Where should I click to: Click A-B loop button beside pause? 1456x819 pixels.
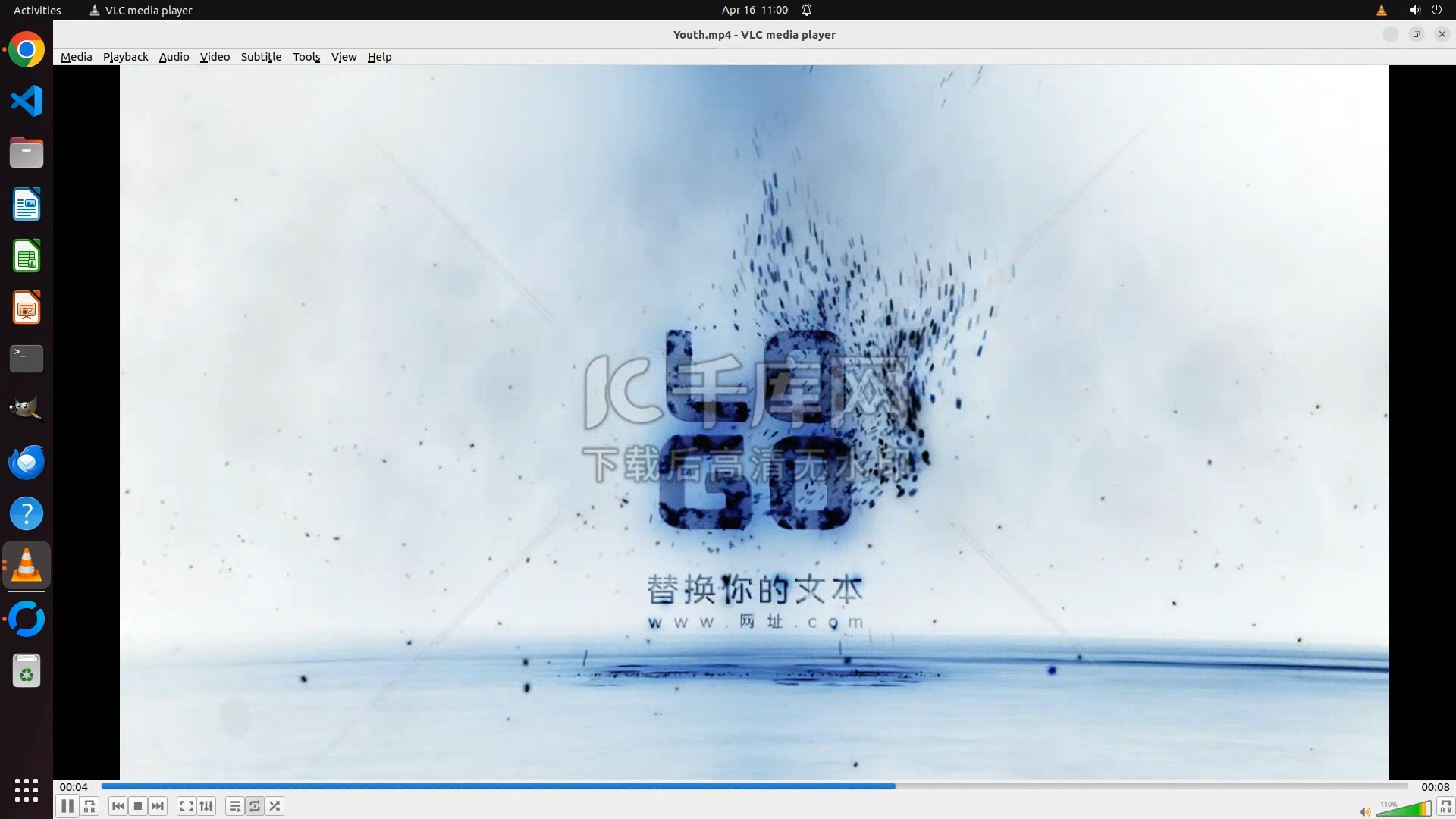(89, 806)
